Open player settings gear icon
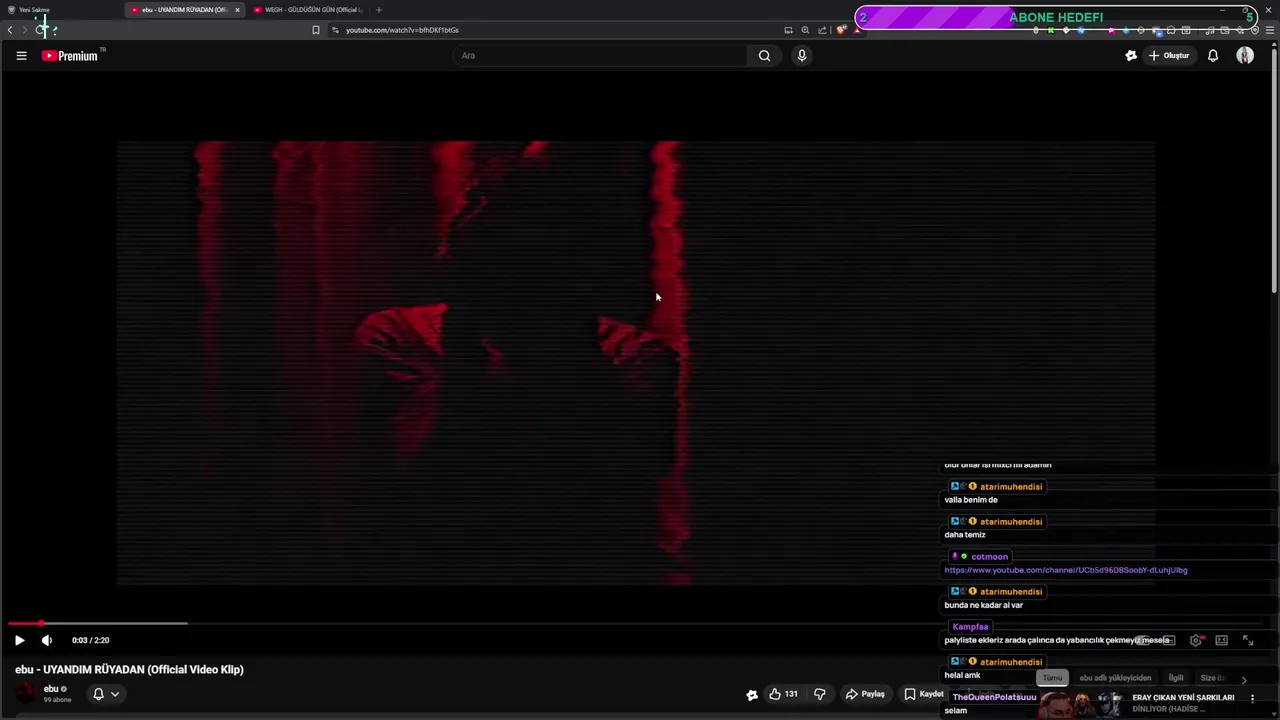The image size is (1280, 720). coord(1196,640)
